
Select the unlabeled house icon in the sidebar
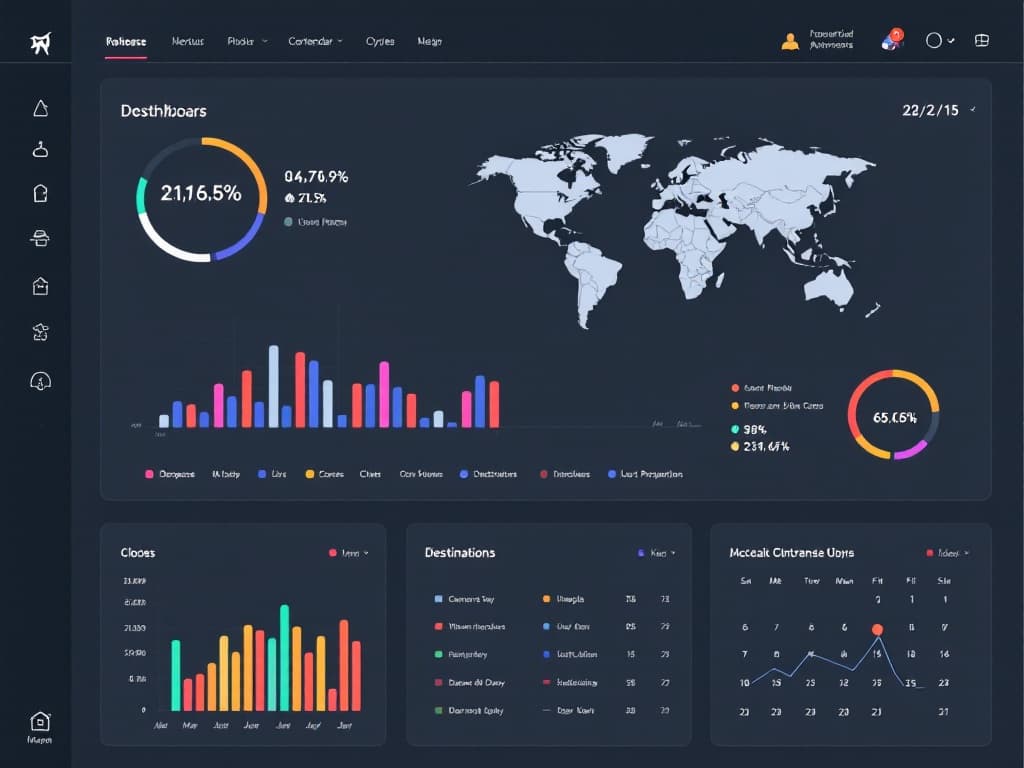tap(40, 286)
